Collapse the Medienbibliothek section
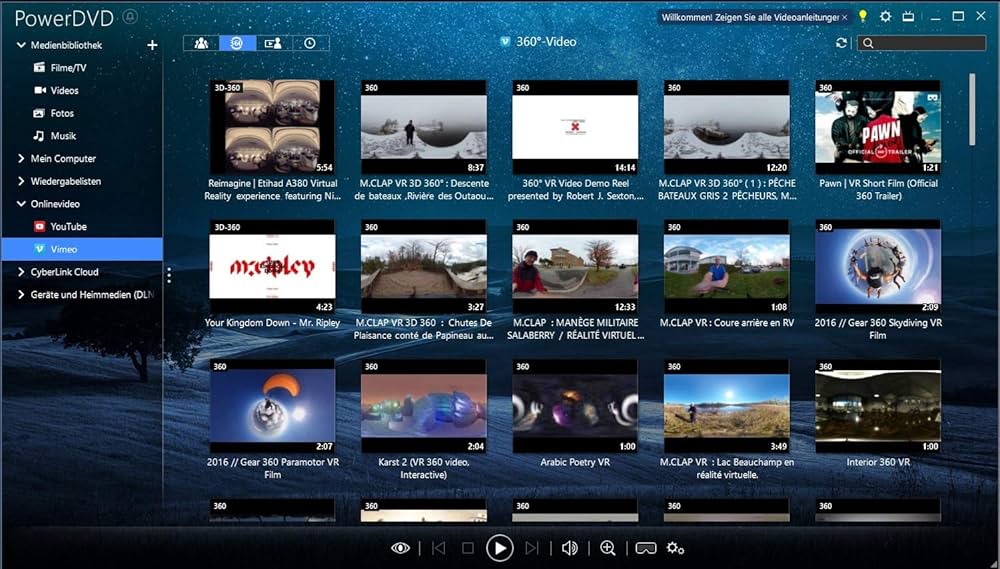The height and width of the screenshot is (569, 1000). [21, 45]
